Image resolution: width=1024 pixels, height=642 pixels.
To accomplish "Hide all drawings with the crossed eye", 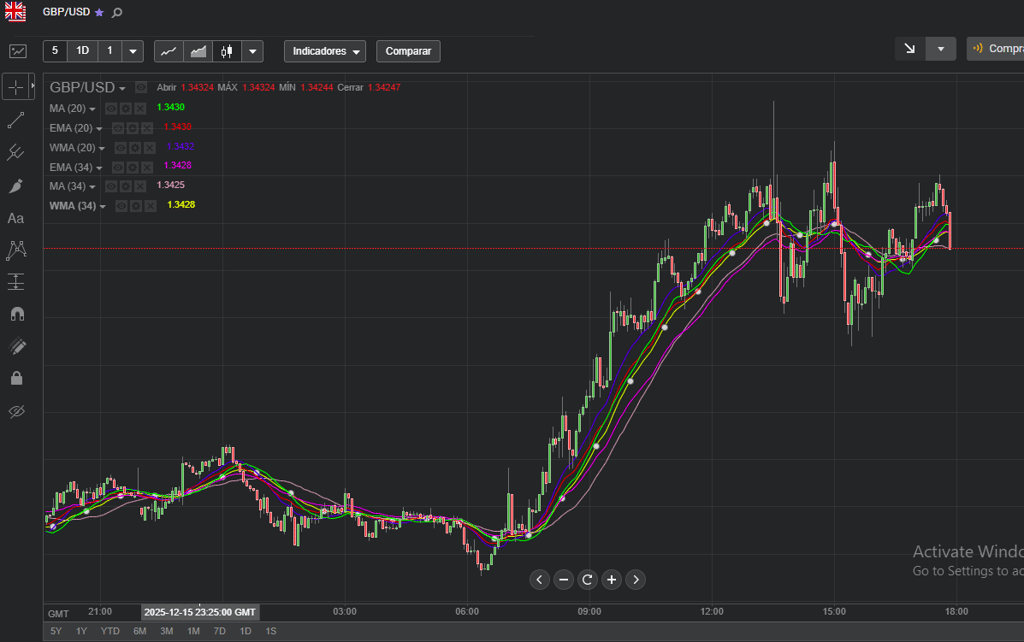I will [17, 411].
